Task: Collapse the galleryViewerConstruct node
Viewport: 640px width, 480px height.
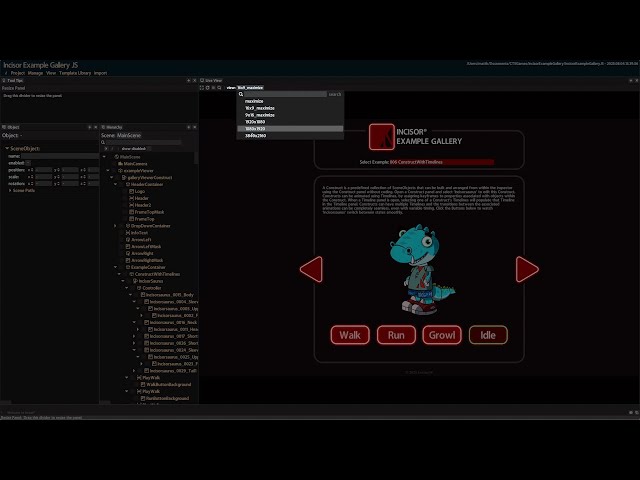Action: (112, 178)
